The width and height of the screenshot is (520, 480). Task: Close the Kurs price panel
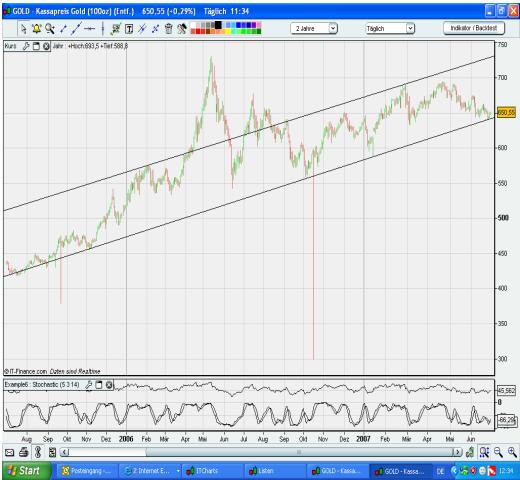pyautogui.click(x=46, y=46)
